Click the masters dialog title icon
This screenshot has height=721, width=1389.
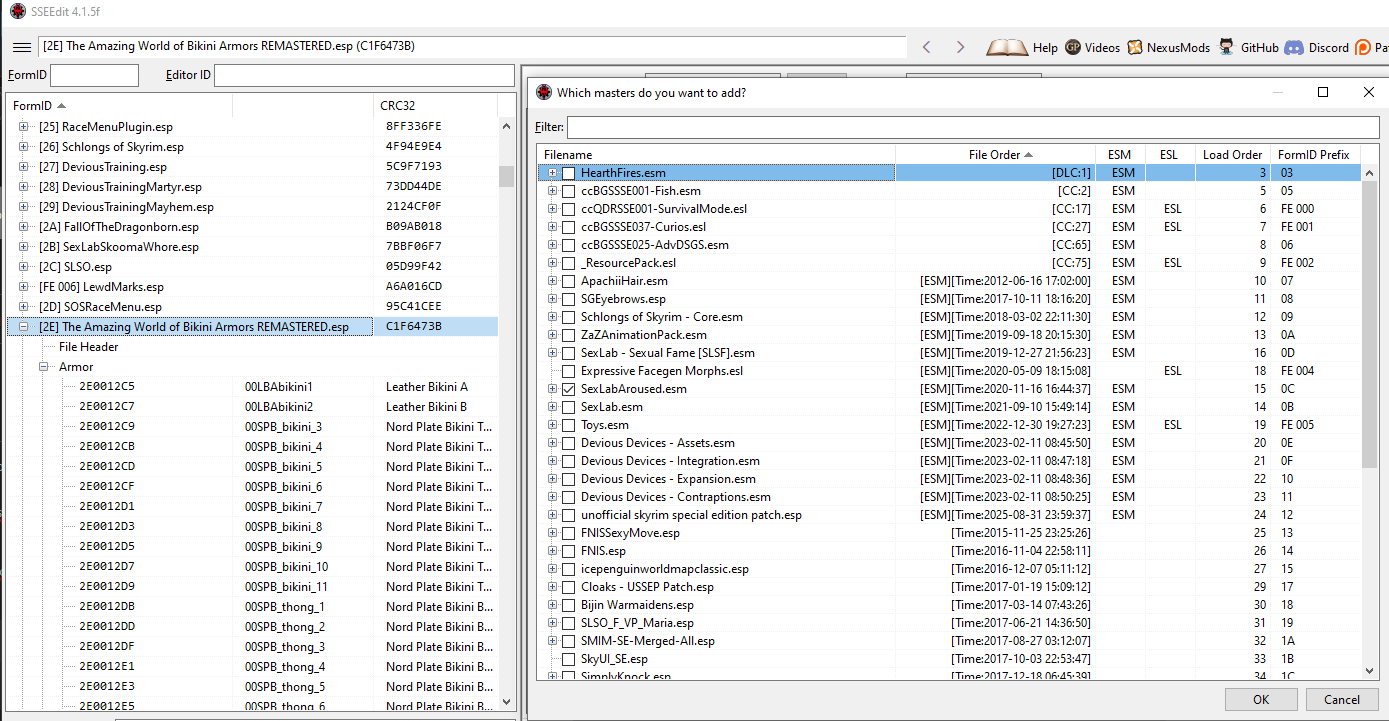pyautogui.click(x=543, y=92)
